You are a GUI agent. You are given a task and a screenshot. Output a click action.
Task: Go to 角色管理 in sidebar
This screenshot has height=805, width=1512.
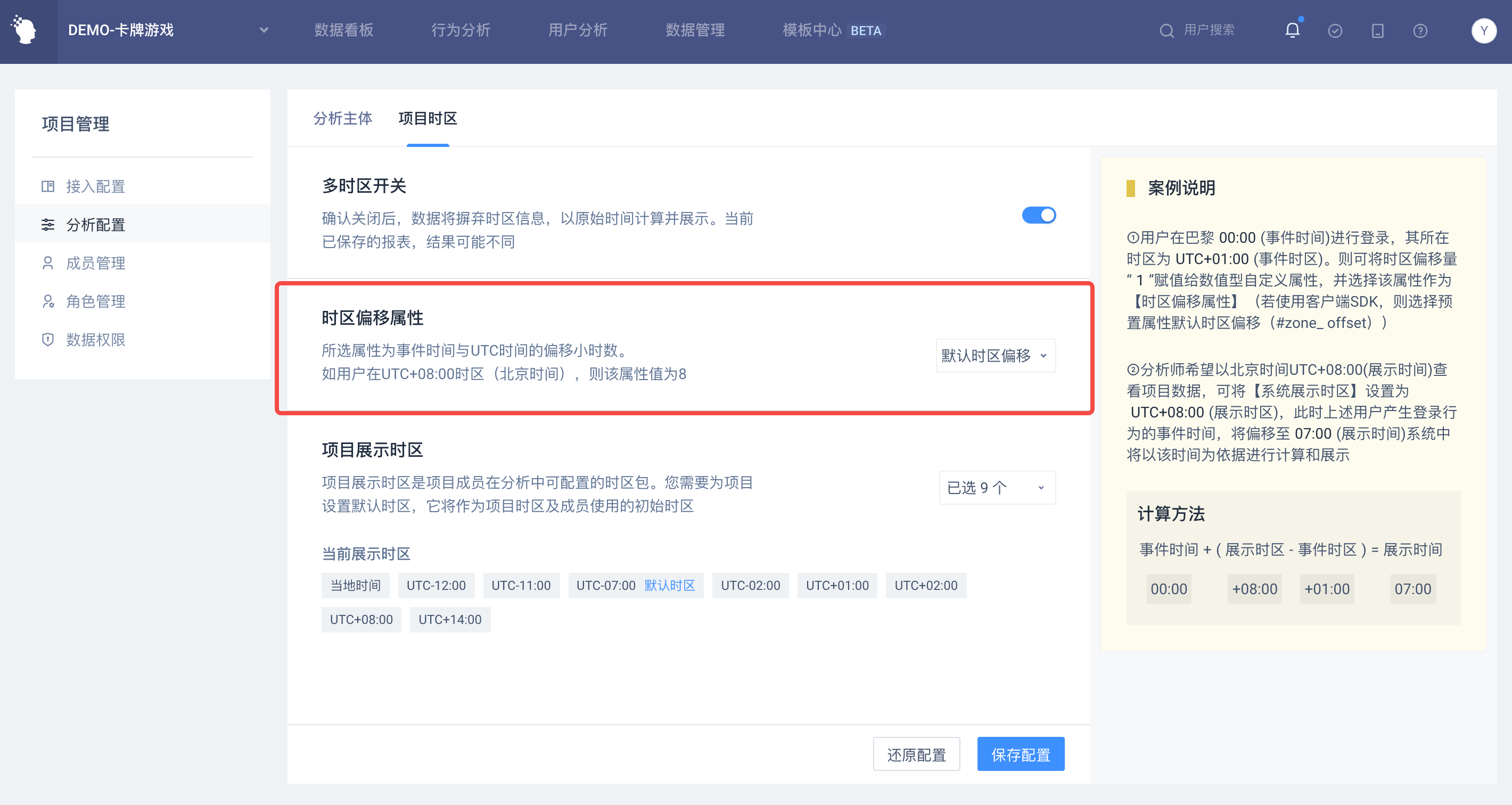tap(142, 301)
